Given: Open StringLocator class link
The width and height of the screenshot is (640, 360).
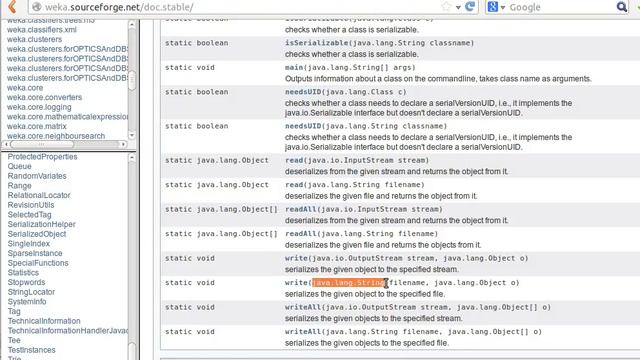Looking at the screenshot, I should [x=31, y=292].
